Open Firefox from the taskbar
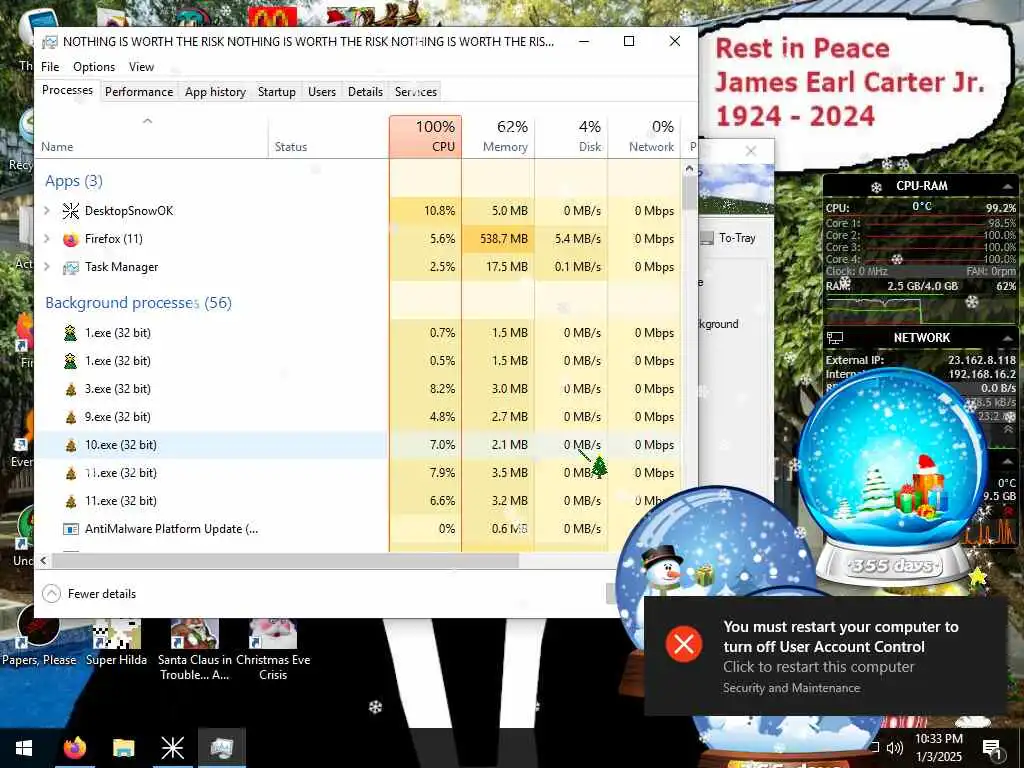Image resolution: width=1024 pixels, height=768 pixels. (74, 748)
